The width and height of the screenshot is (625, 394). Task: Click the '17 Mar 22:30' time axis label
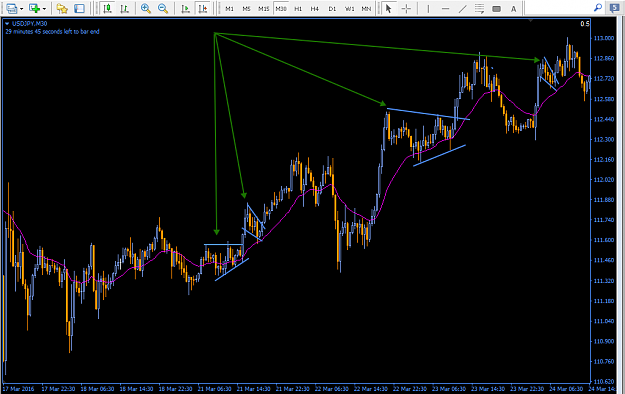(x=58, y=389)
